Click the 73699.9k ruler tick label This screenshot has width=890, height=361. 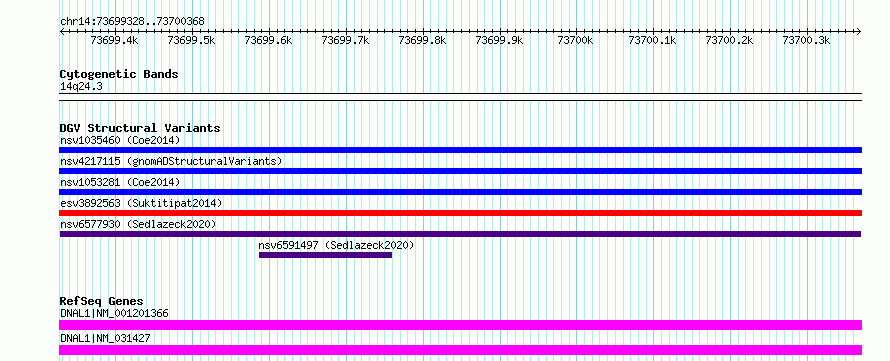(x=499, y=40)
